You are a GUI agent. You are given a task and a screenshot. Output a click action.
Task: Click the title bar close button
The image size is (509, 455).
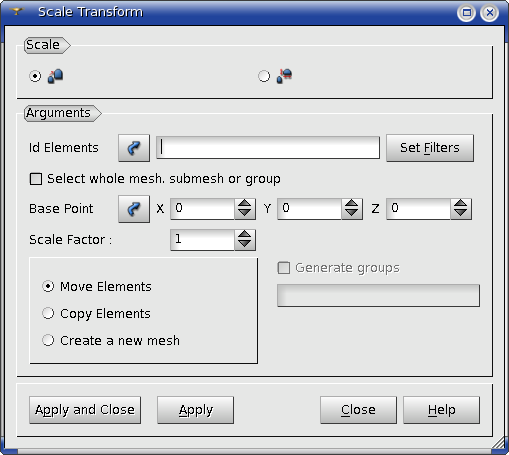(489, 13)
